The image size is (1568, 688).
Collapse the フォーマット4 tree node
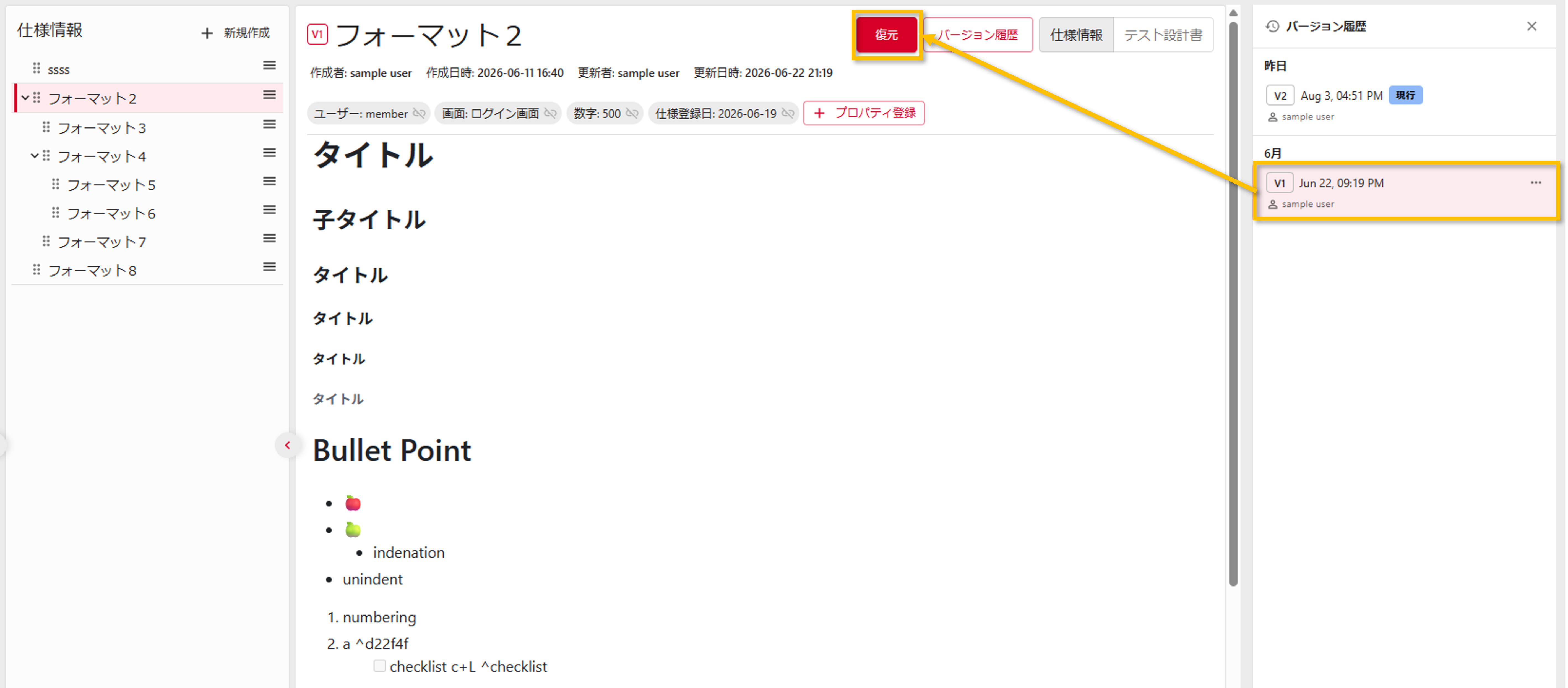click(x=35, y=155)
